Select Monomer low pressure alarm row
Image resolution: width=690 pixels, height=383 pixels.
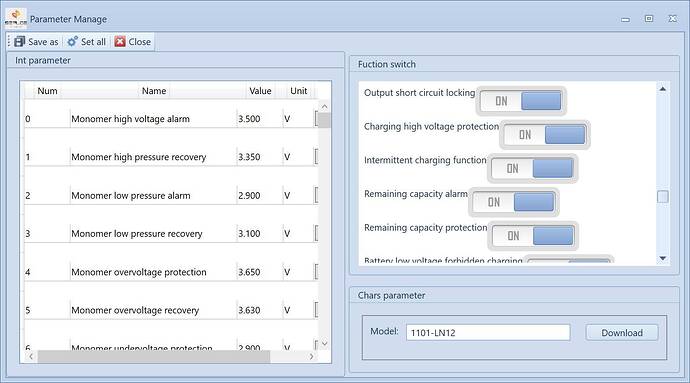click(171, 195)
